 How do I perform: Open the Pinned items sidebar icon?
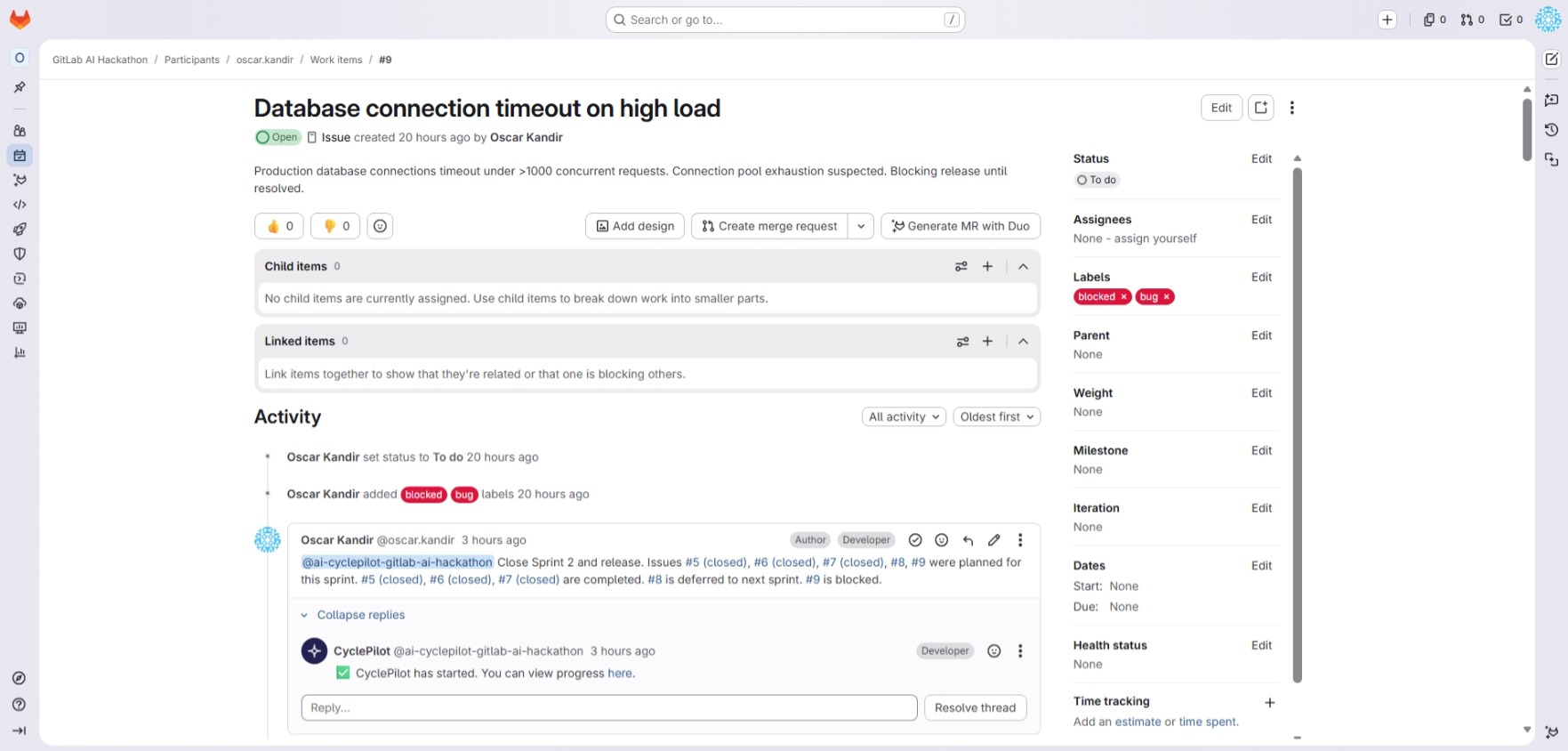point(20,87)
